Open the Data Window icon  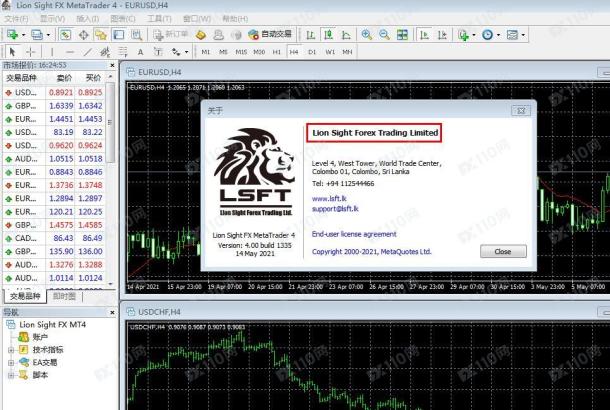coord(83,35)
